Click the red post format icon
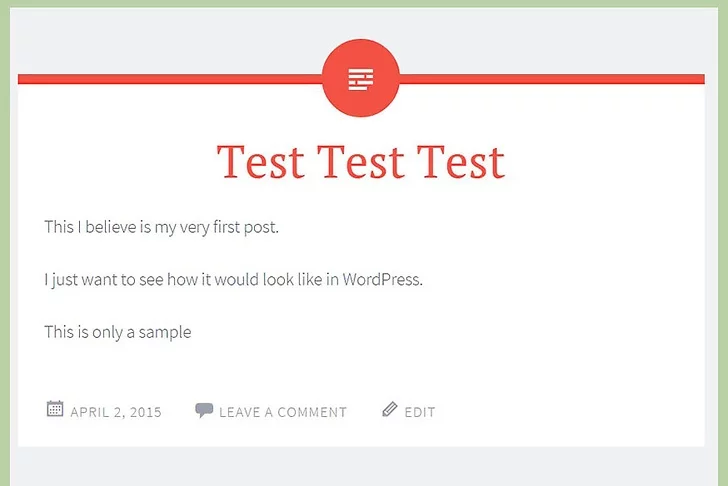 [361, 79]
